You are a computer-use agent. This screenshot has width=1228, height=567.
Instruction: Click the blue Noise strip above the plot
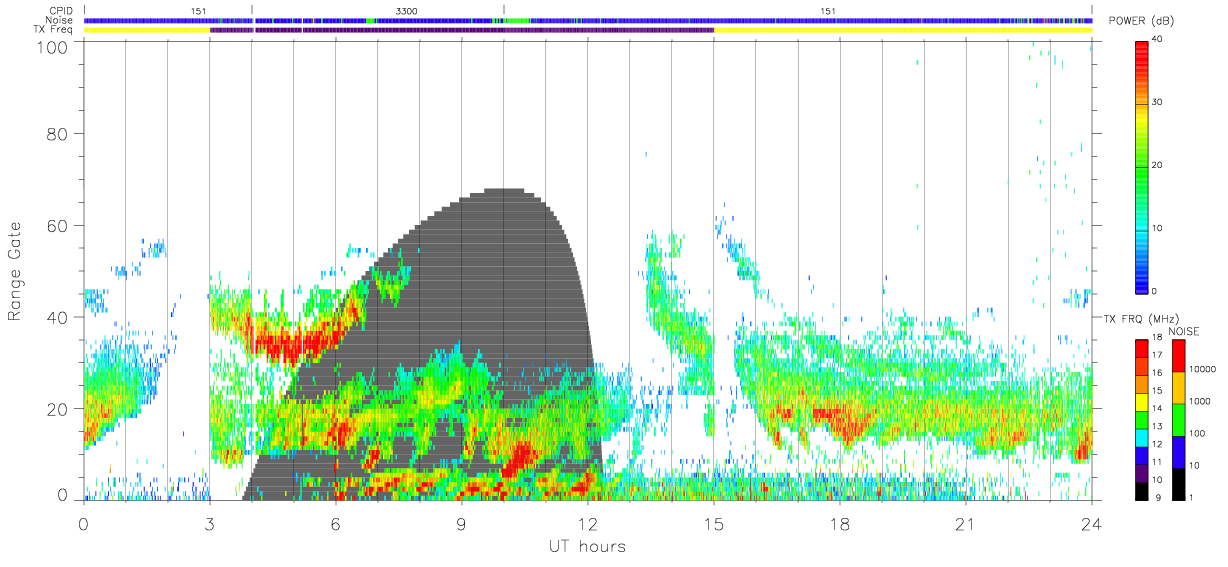[x=588, y=20]
